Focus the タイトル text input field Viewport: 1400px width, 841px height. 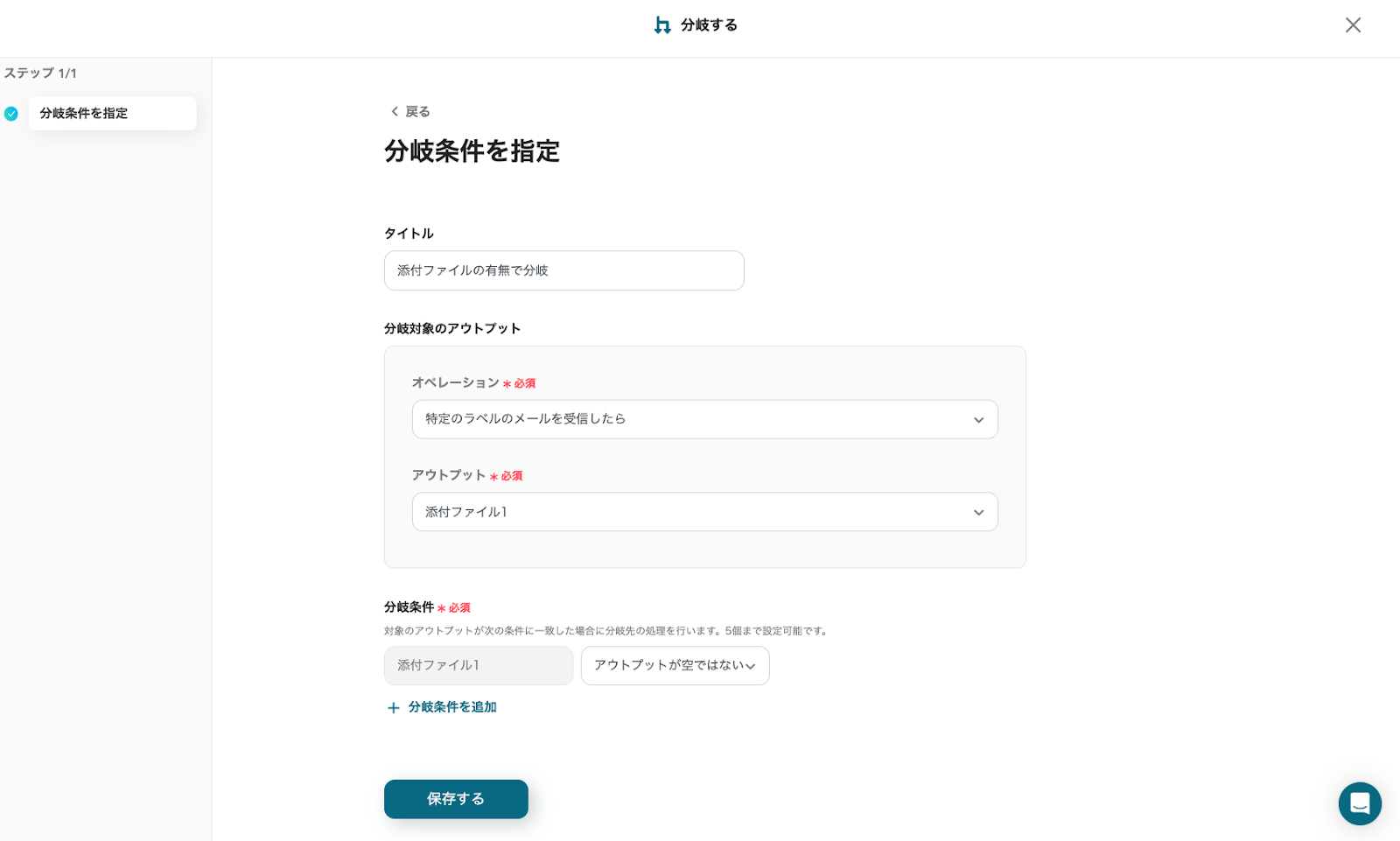point(563,271)
